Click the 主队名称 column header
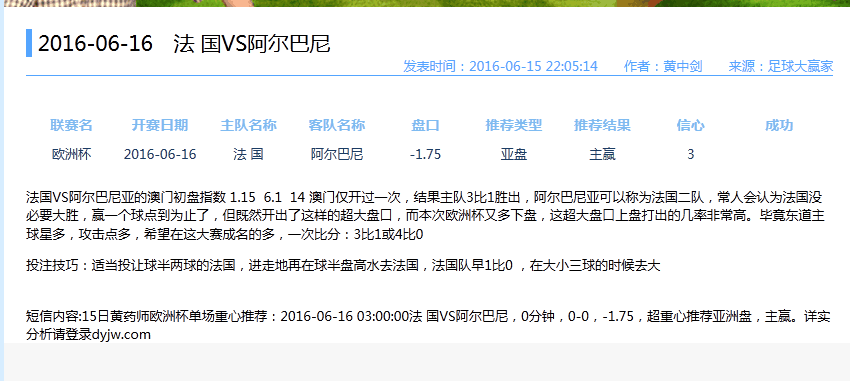Image resolution: width=850 pixels, height=381 pixels. tap(248, 126)
